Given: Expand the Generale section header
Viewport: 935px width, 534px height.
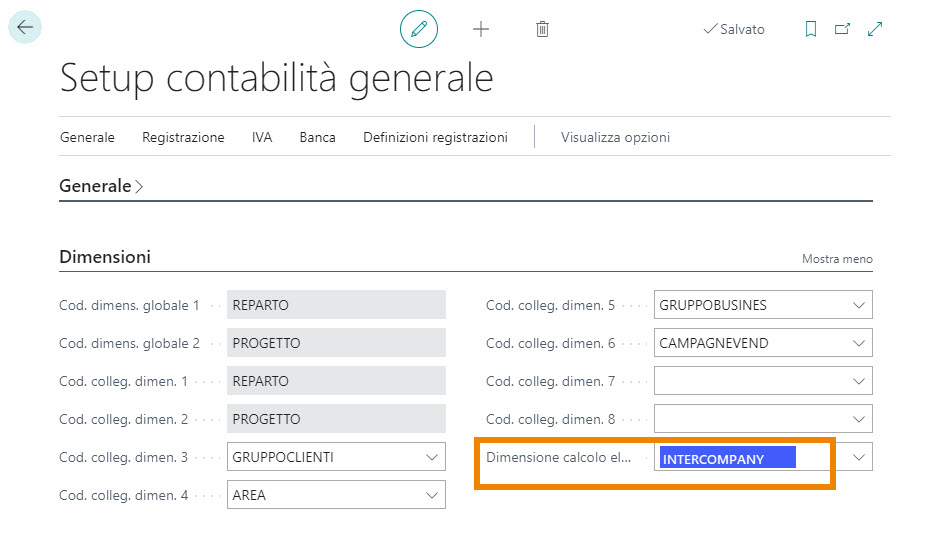Looking at the screenshot, I should [101, 186].
